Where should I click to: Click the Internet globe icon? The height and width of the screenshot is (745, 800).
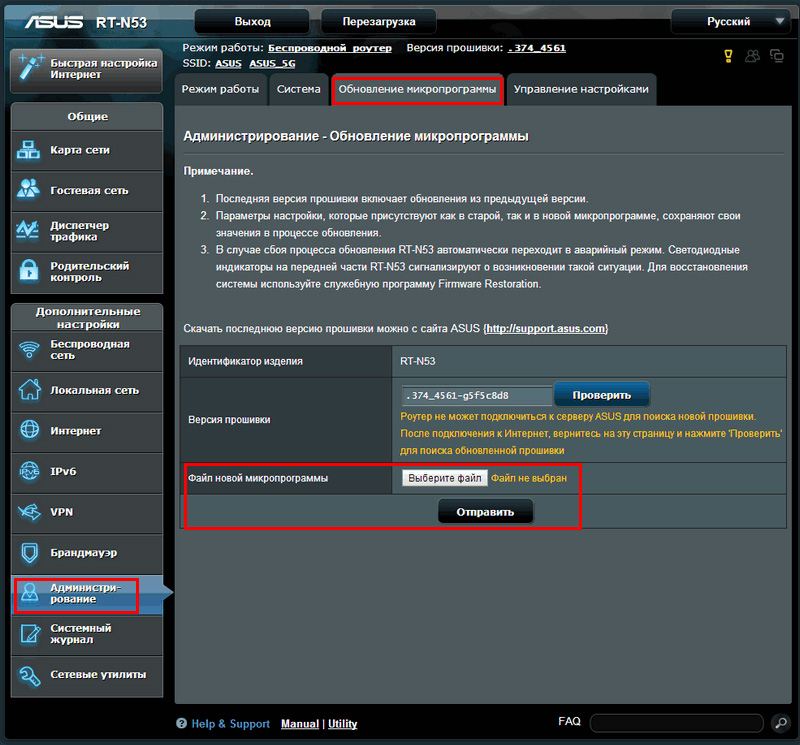click(x=30, y=430)
